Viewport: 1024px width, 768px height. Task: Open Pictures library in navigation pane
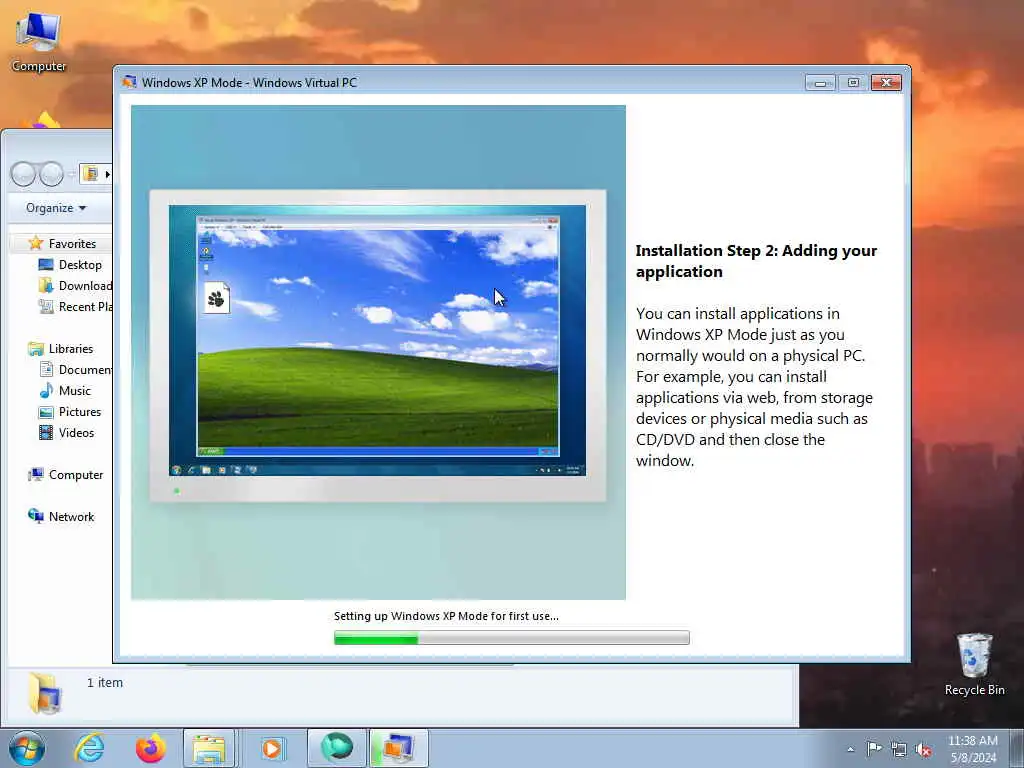(71, 411)
